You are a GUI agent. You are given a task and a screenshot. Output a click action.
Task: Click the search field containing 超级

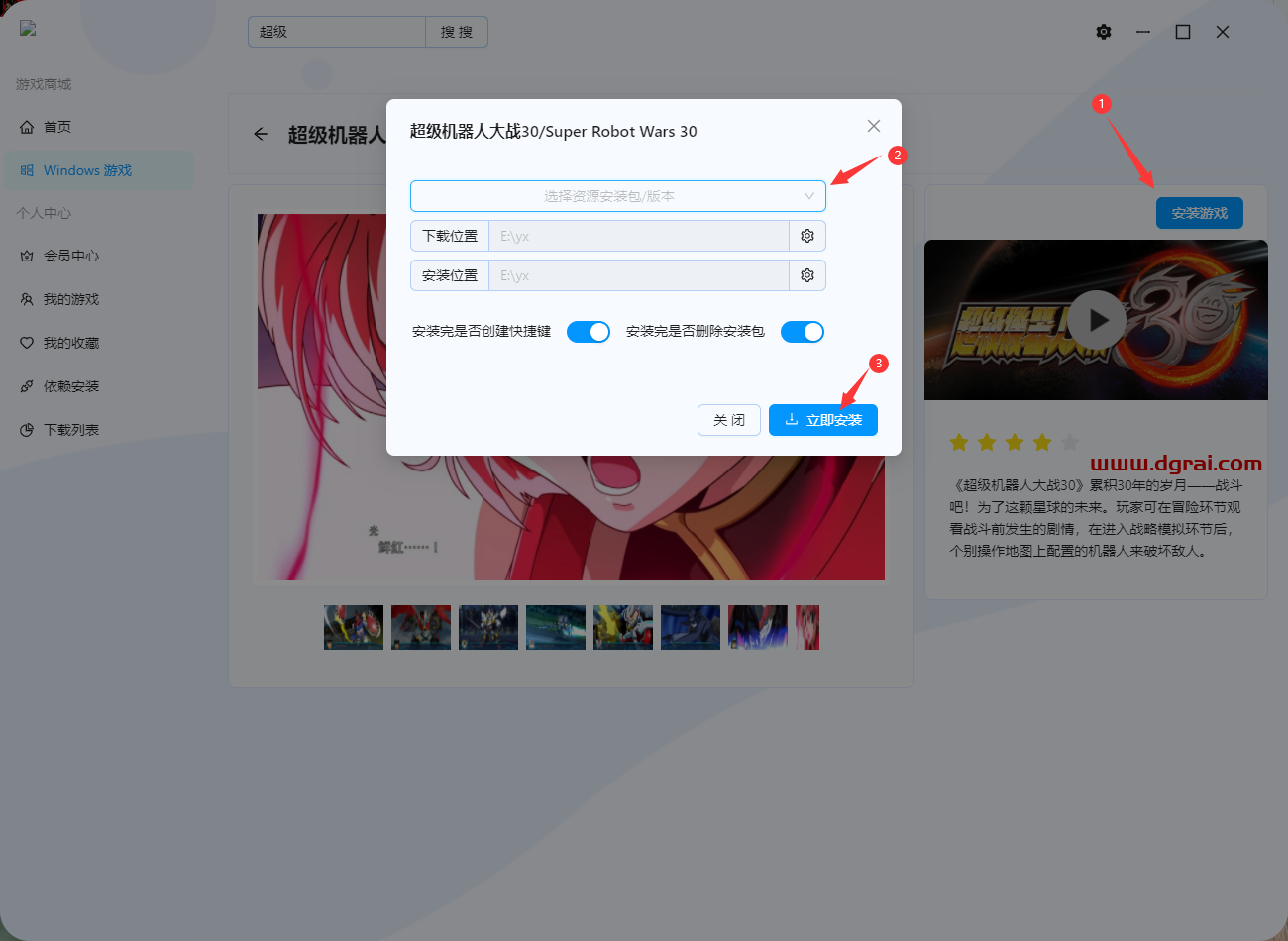pyautogui.click(x=337, y=32)
